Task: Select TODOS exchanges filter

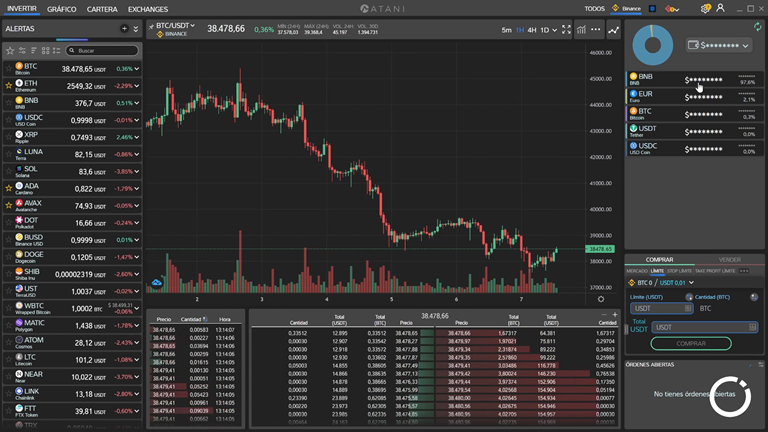Action: (x=594, y=9)
